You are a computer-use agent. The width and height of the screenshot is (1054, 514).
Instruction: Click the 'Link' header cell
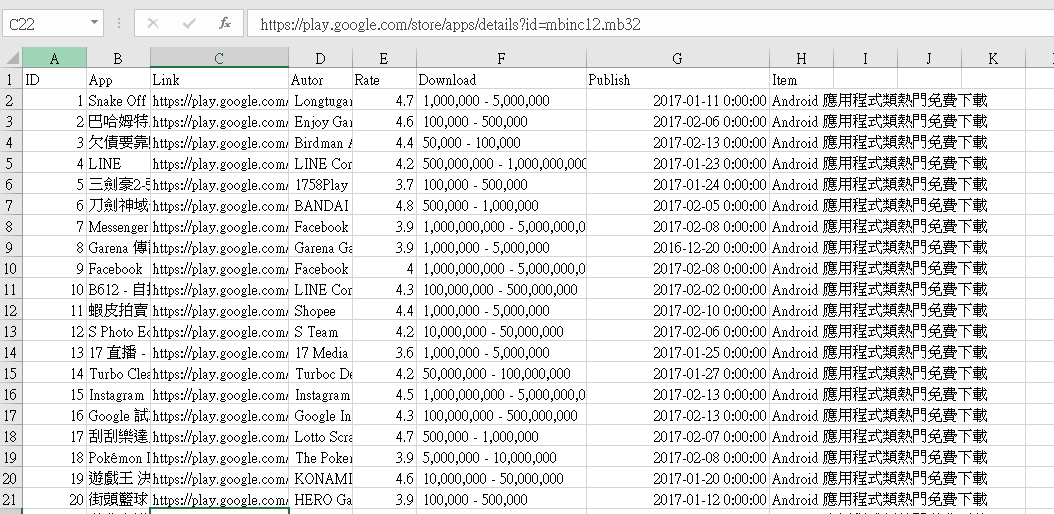pos(219,80)
